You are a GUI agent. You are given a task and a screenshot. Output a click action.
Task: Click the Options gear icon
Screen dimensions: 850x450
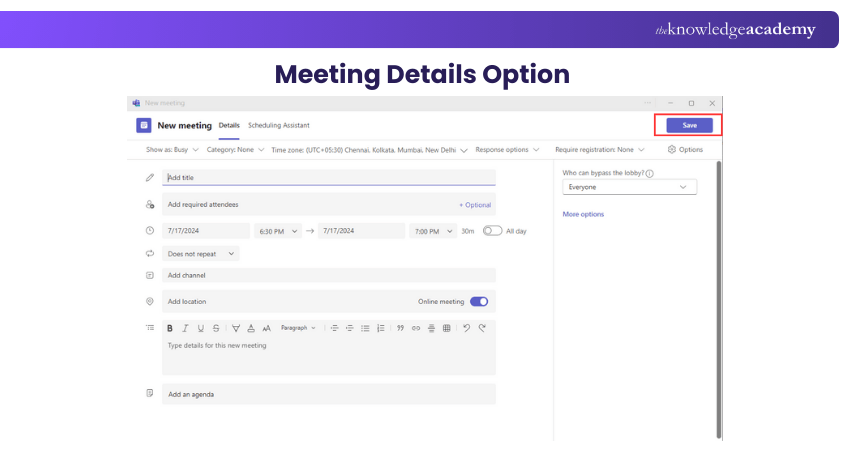click(x=672, y=149)
